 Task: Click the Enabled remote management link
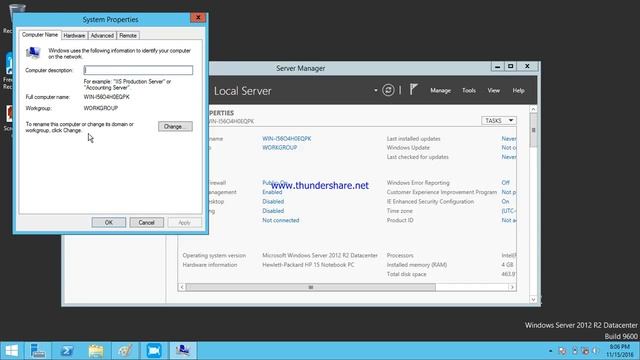coord(272,192)
